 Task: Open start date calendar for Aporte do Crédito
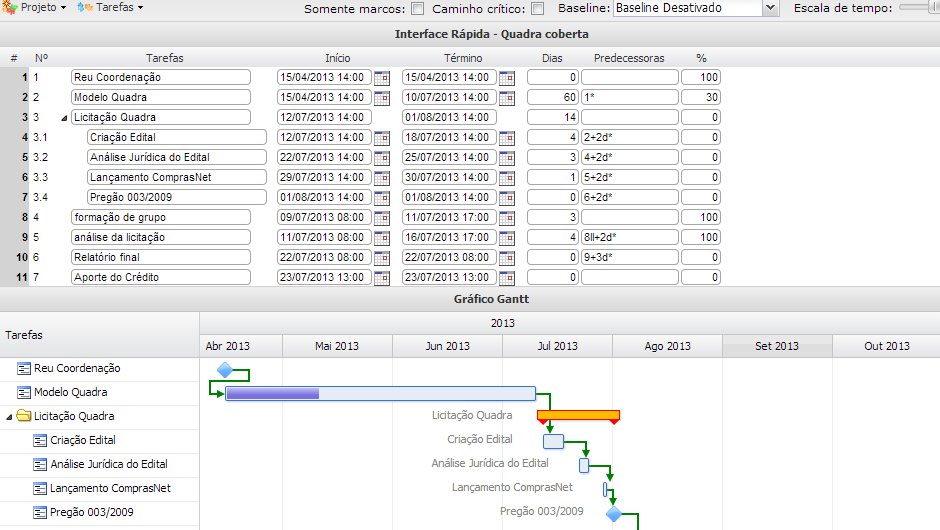tap(382, 277)
